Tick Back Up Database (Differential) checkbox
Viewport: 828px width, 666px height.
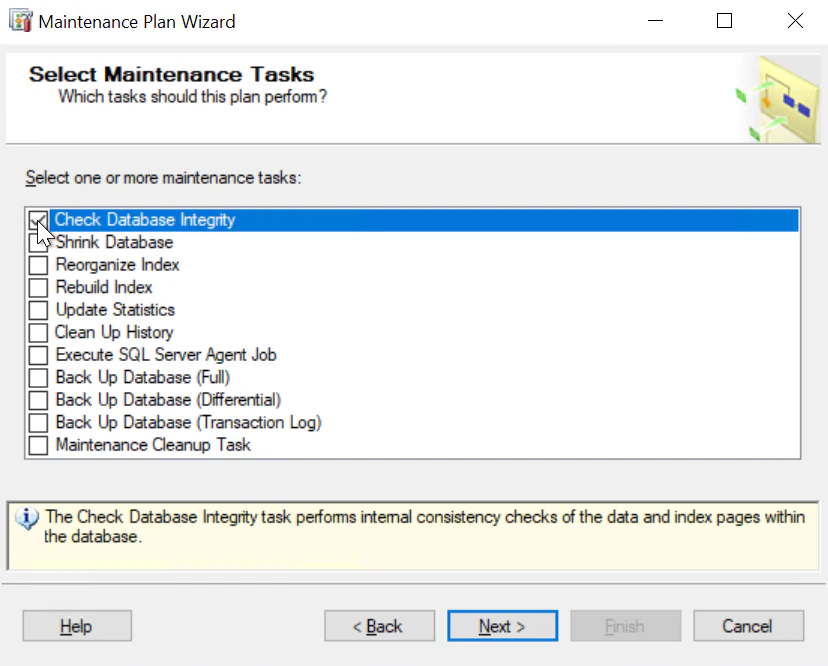[x=38, y=400]
